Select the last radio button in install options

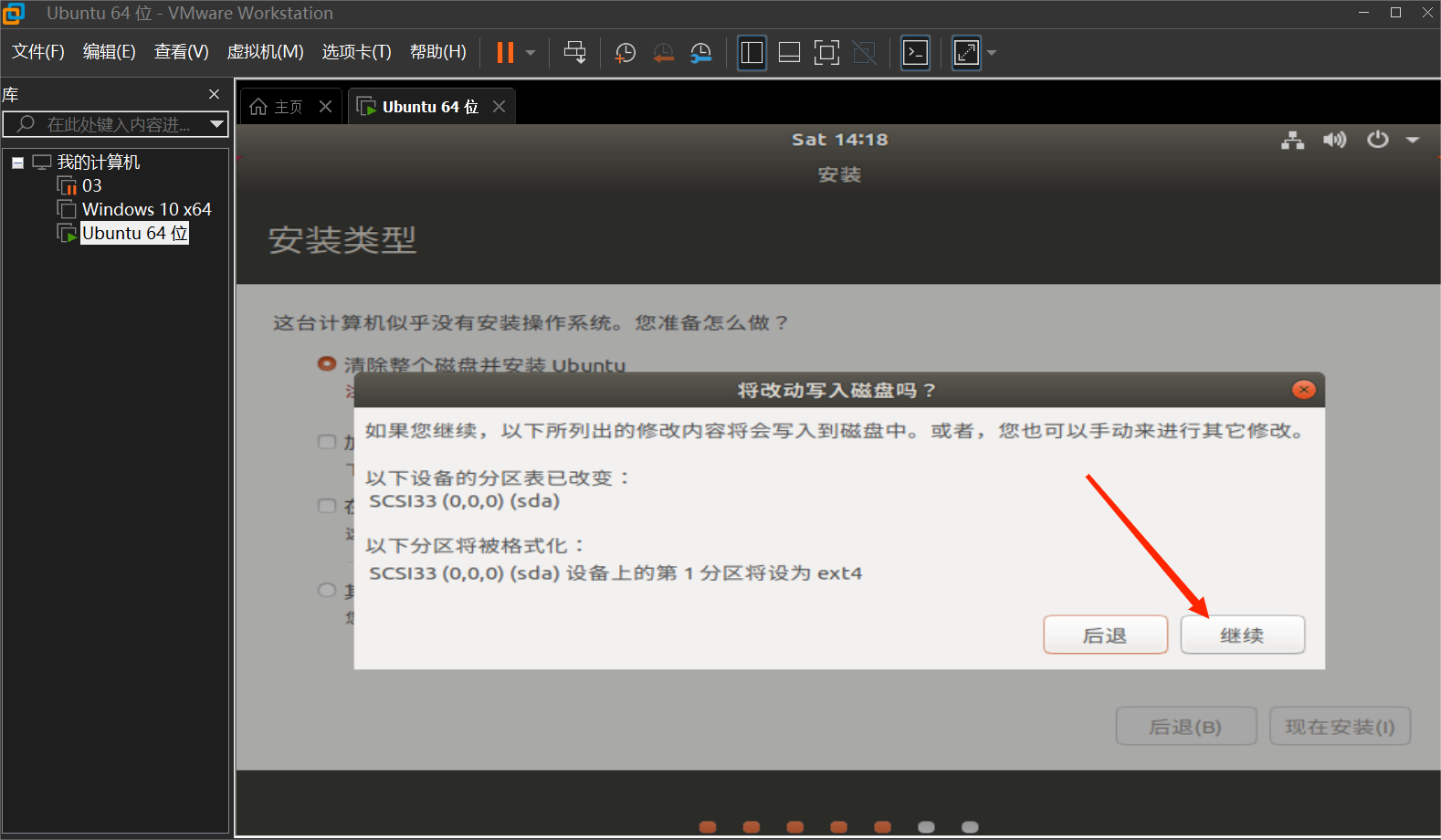(x=327, y=590)
